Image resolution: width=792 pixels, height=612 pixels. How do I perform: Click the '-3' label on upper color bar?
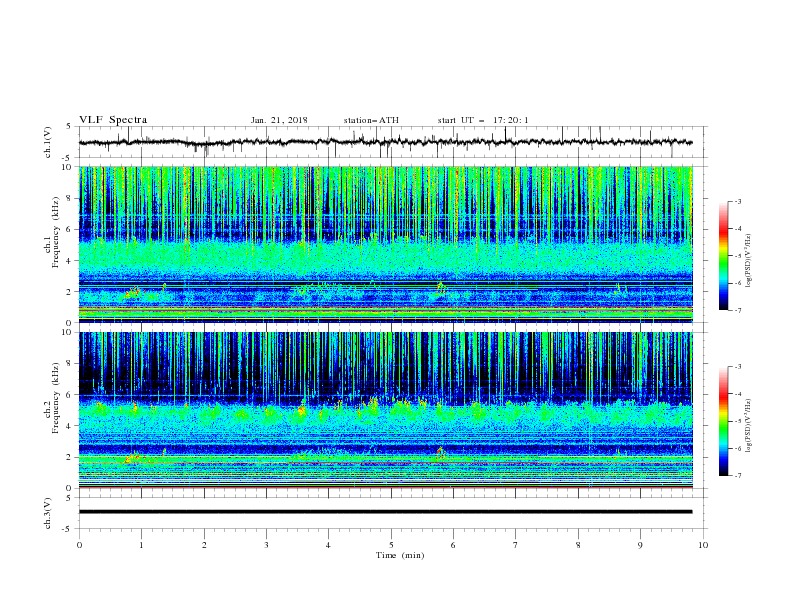coord(737,201)
